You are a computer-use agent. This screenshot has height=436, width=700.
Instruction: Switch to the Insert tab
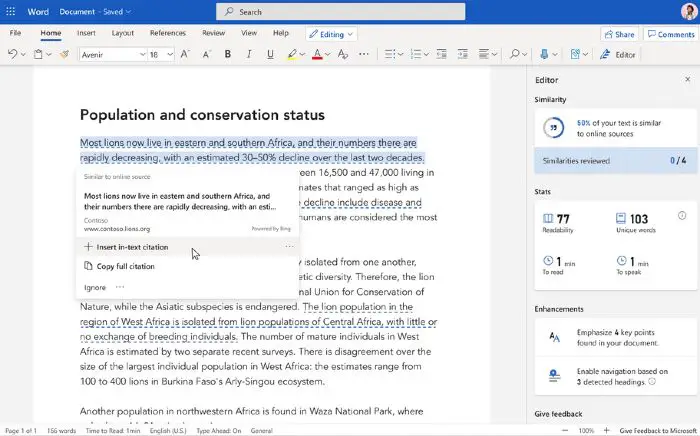point(86,33)
